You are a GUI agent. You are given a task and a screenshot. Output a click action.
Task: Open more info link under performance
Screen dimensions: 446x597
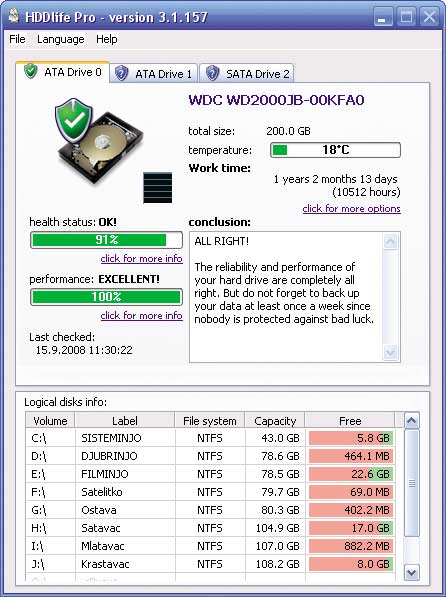pyautogui.click(x=141, y=316)
